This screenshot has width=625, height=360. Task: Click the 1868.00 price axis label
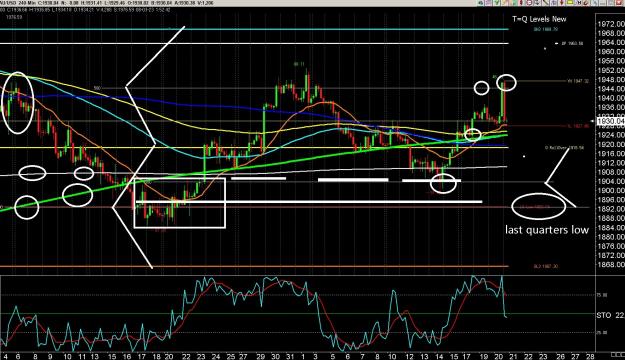coord(611,264)
